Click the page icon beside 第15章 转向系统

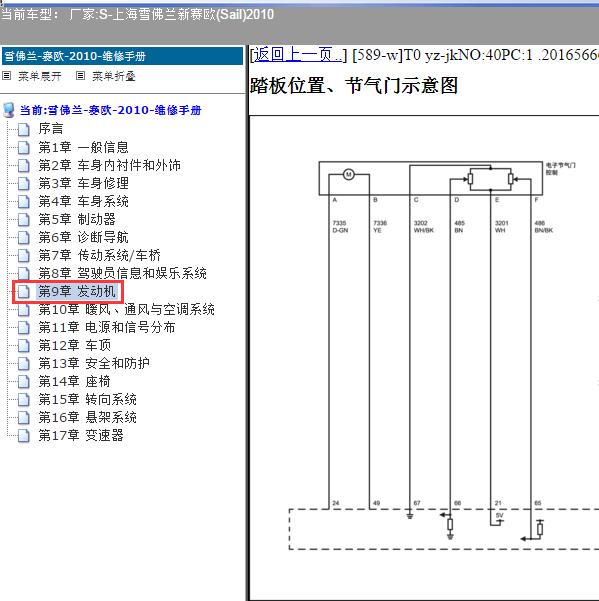click(24, 399)
